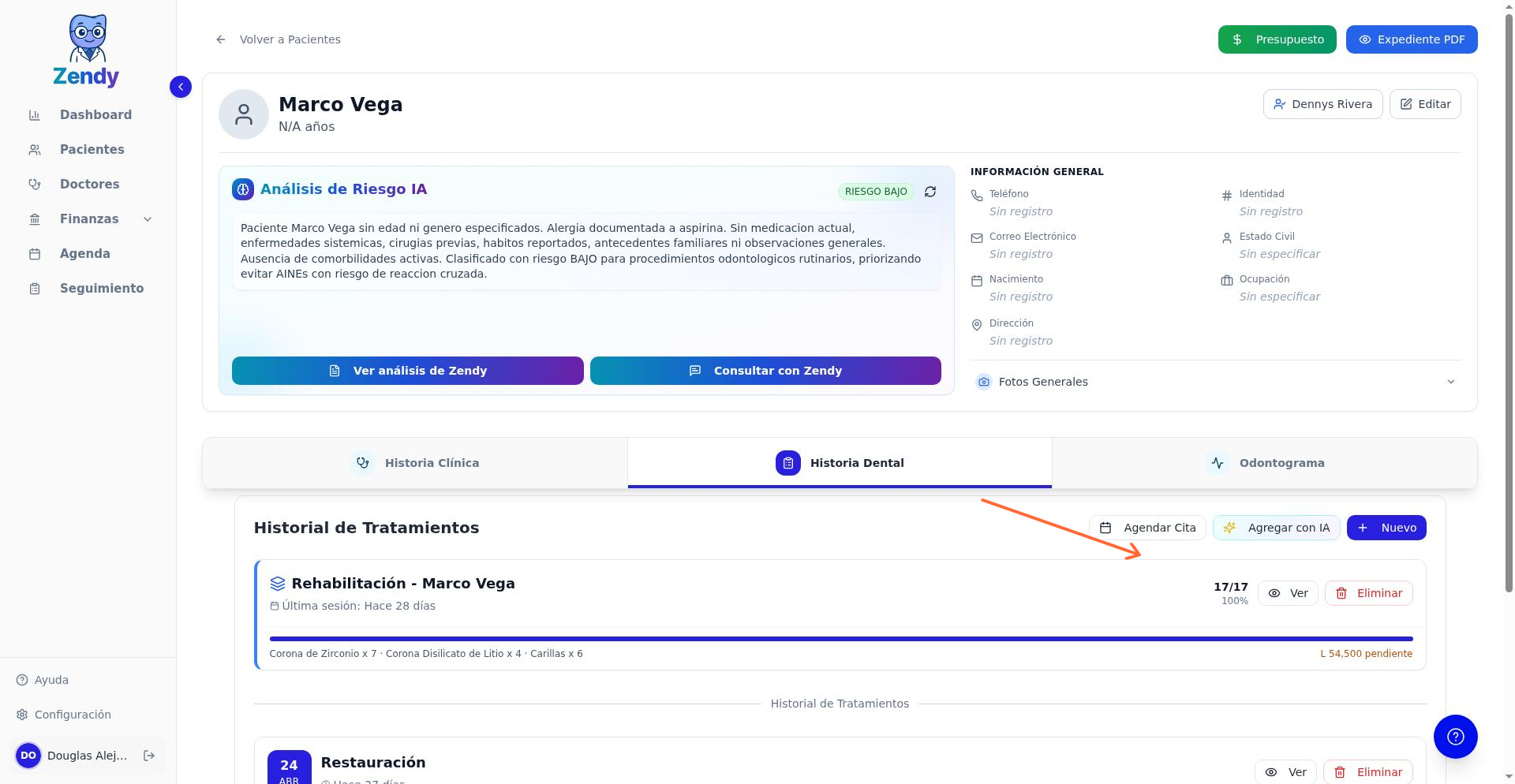This screenshot has width=1515, height=784.
Task: Click the Agregar con IA button
Action: tap(1277, 528)
